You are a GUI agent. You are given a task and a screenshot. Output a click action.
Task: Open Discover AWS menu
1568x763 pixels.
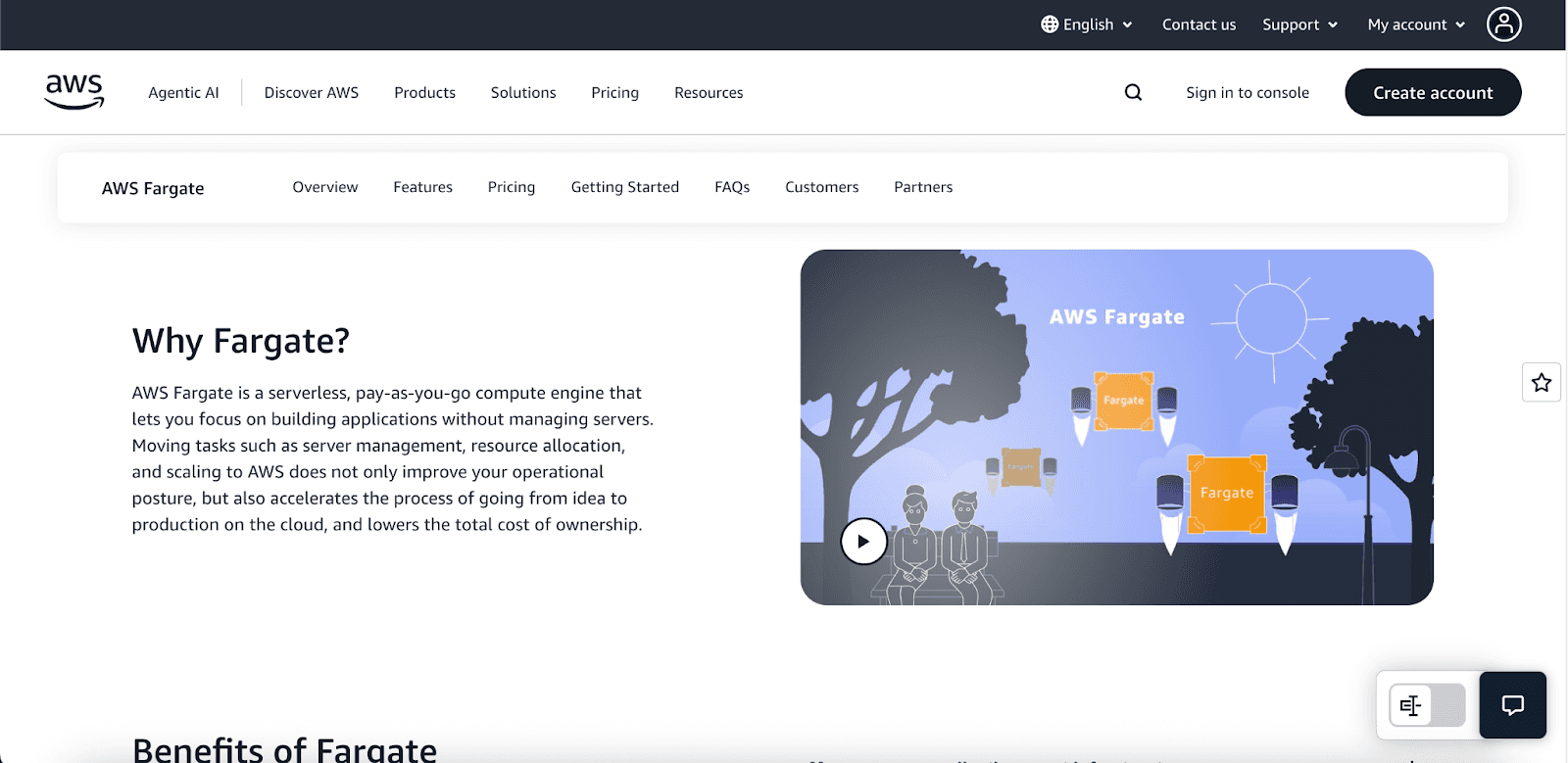click(x=312, y=92)
